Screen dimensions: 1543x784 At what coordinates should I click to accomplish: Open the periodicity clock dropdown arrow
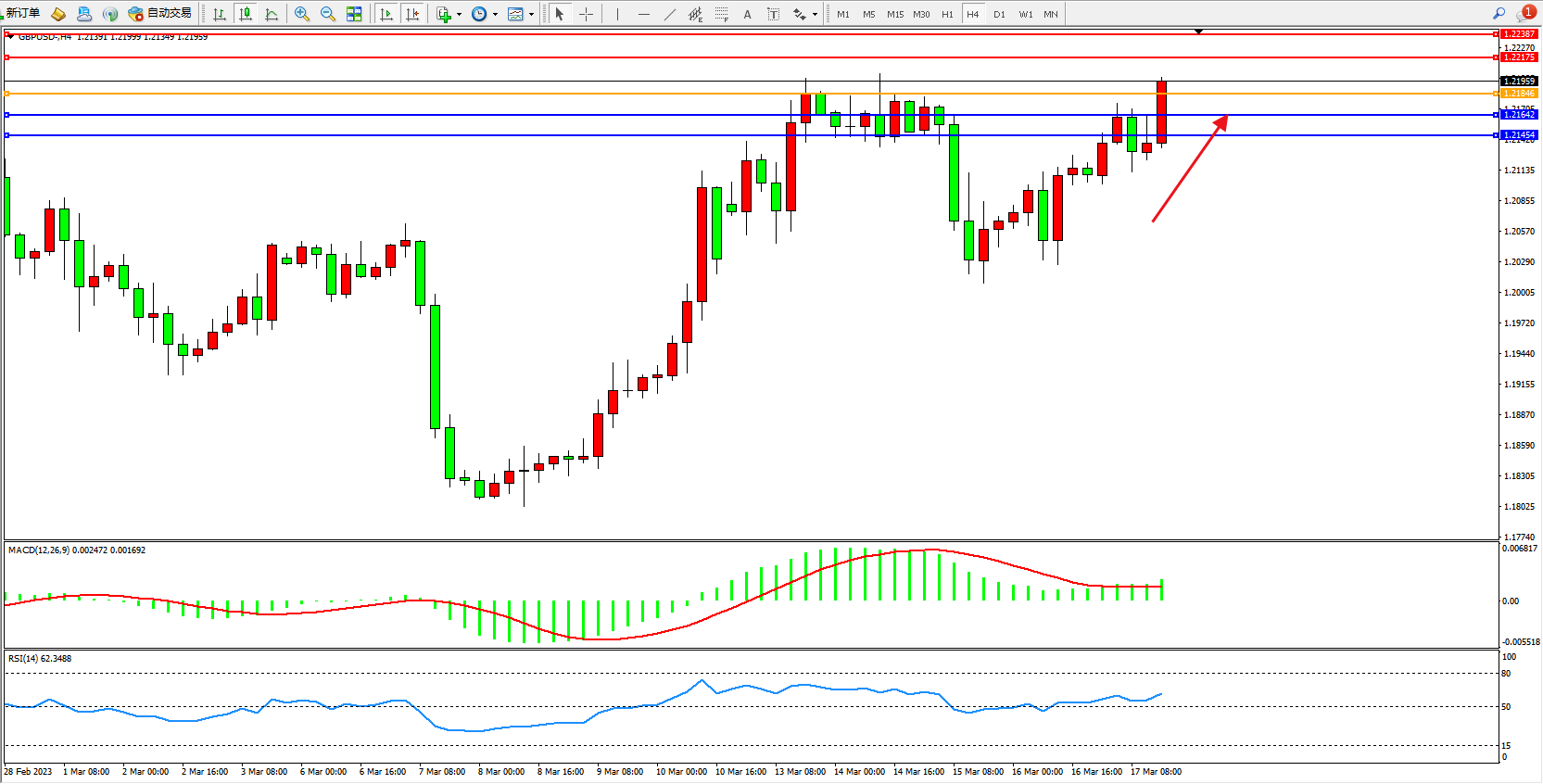pos(495,14)
